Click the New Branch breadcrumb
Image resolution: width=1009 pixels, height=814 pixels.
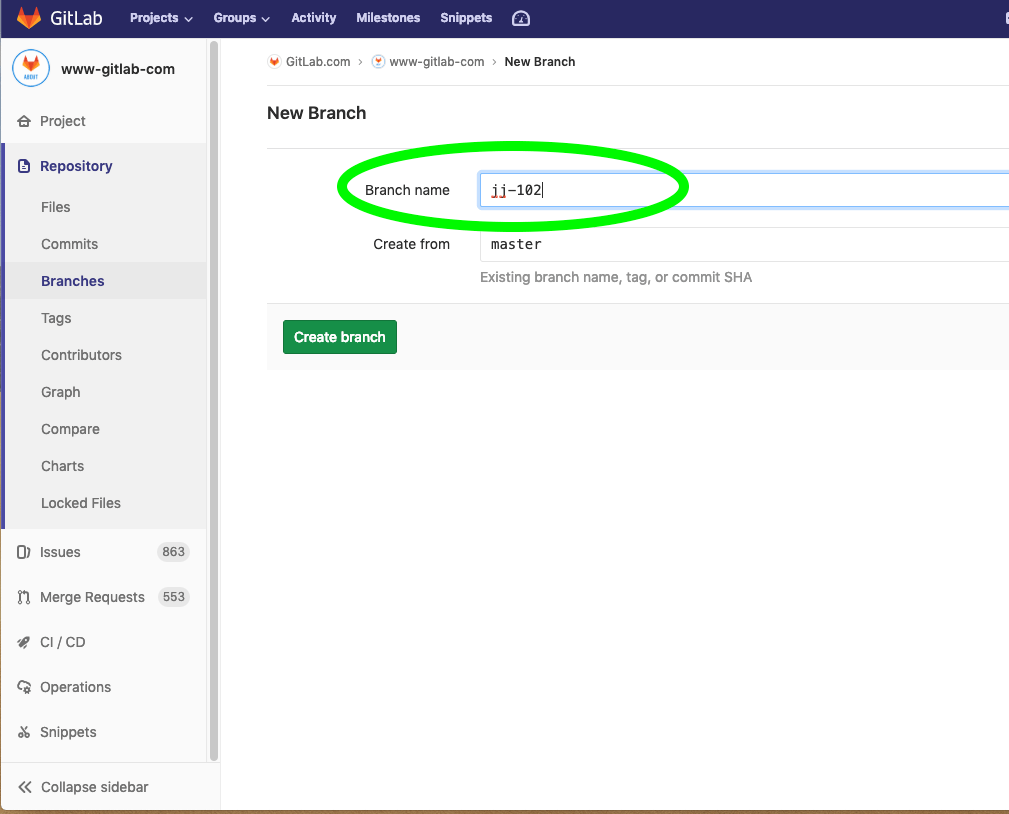540,62
